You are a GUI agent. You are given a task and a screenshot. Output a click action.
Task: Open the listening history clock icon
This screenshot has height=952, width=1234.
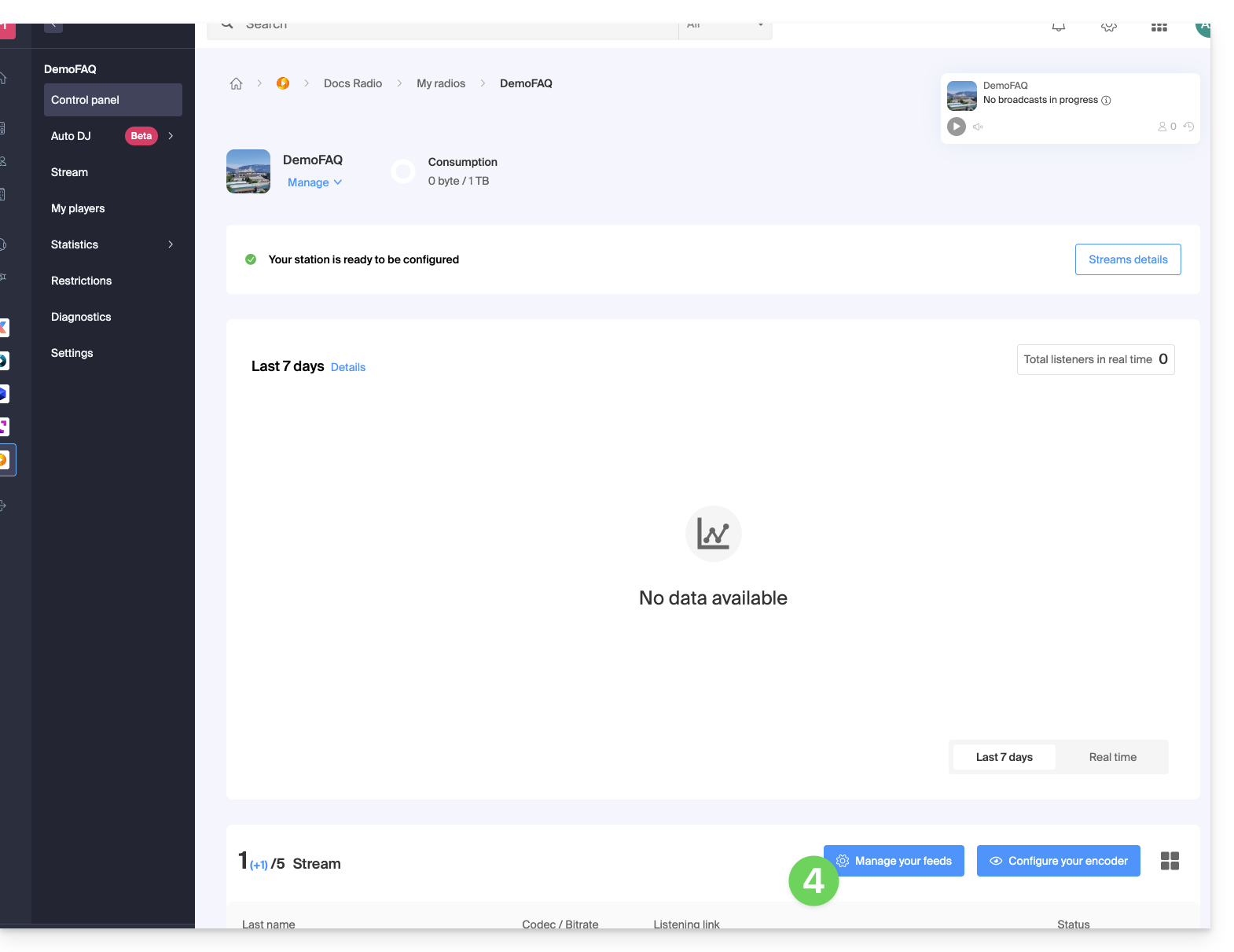[1188, 127]
